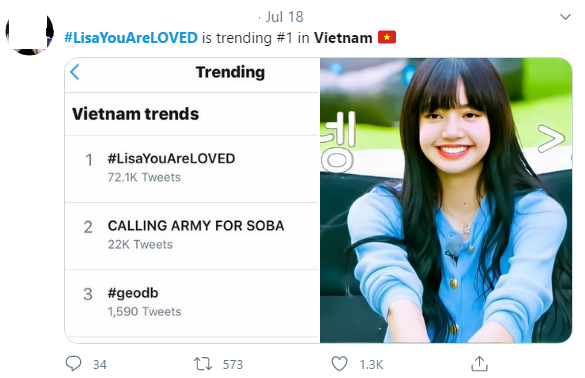
Task: Click the blue back arrow in Trending
Action: pyautogui.click(x=75, y=72)
